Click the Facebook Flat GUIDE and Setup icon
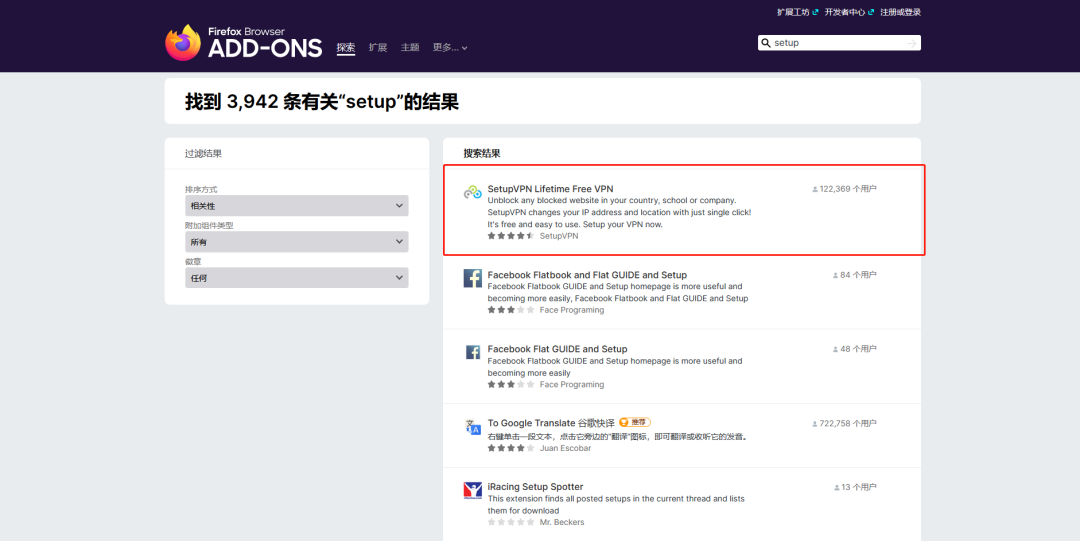The height and width of the screenshot is (541, 1080). click(473, 352)
